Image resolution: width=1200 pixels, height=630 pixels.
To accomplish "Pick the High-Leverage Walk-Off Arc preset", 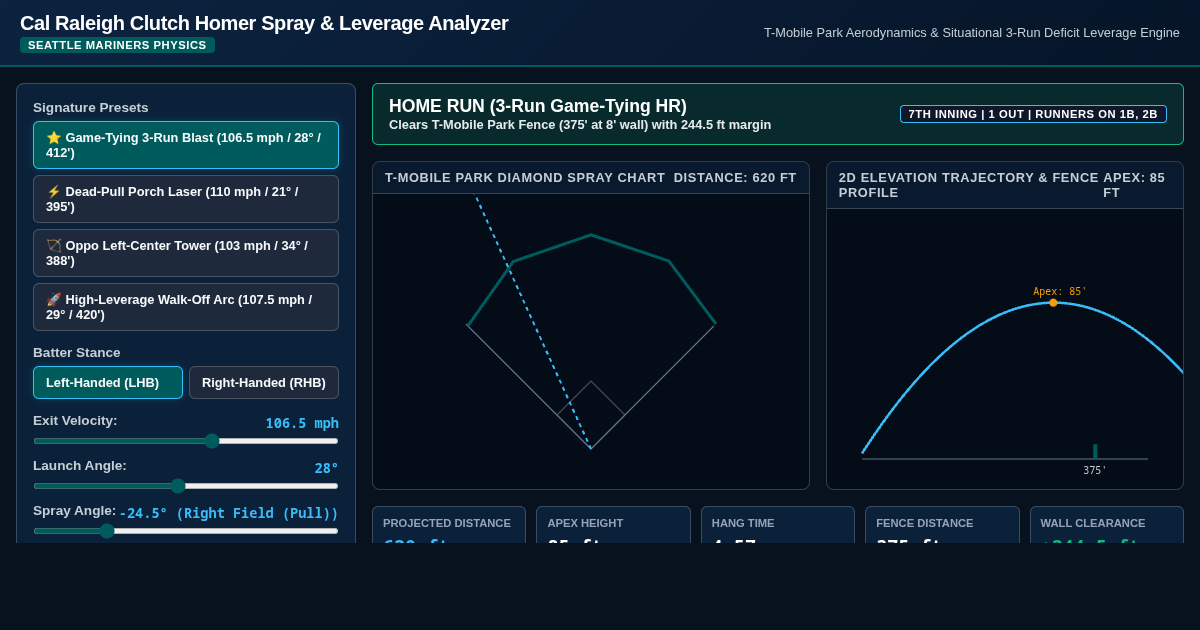I will point(186,307).
